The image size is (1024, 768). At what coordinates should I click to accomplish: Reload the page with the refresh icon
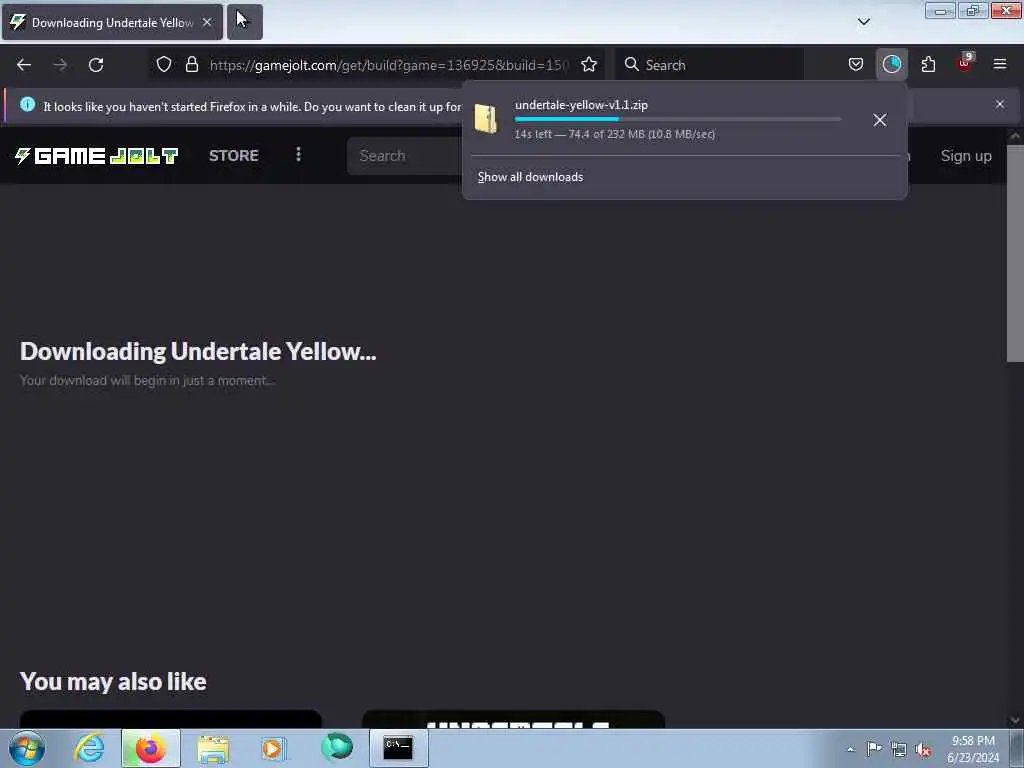[x=96, y=65]
